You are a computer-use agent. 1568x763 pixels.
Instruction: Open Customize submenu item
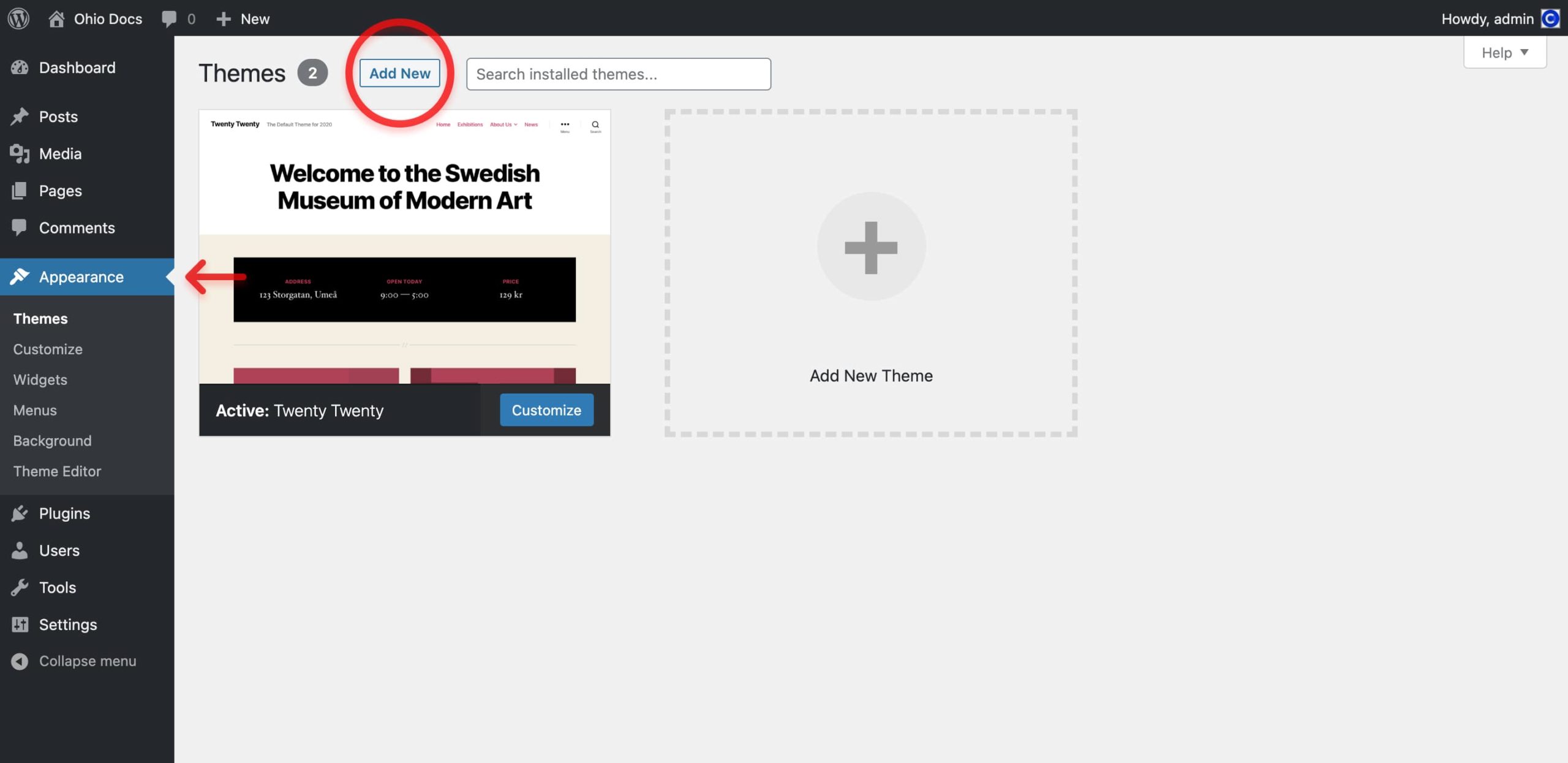tap(48, 349)
